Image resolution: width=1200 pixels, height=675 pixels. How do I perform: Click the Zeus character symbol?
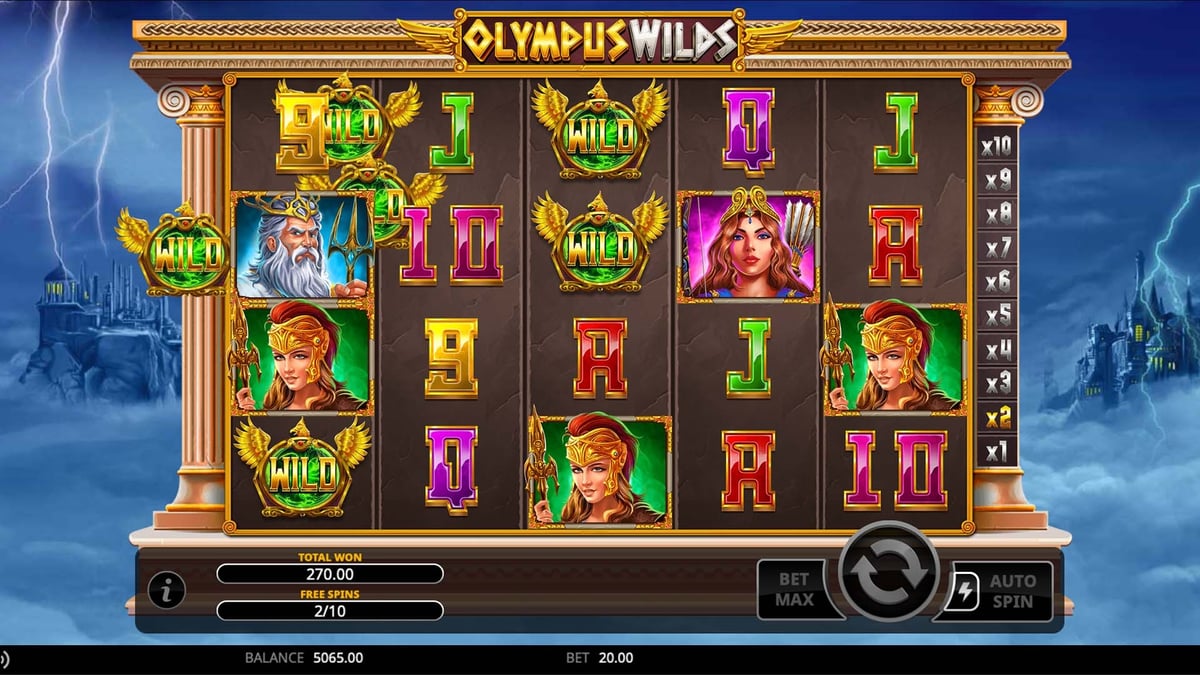tap(303, 245)
